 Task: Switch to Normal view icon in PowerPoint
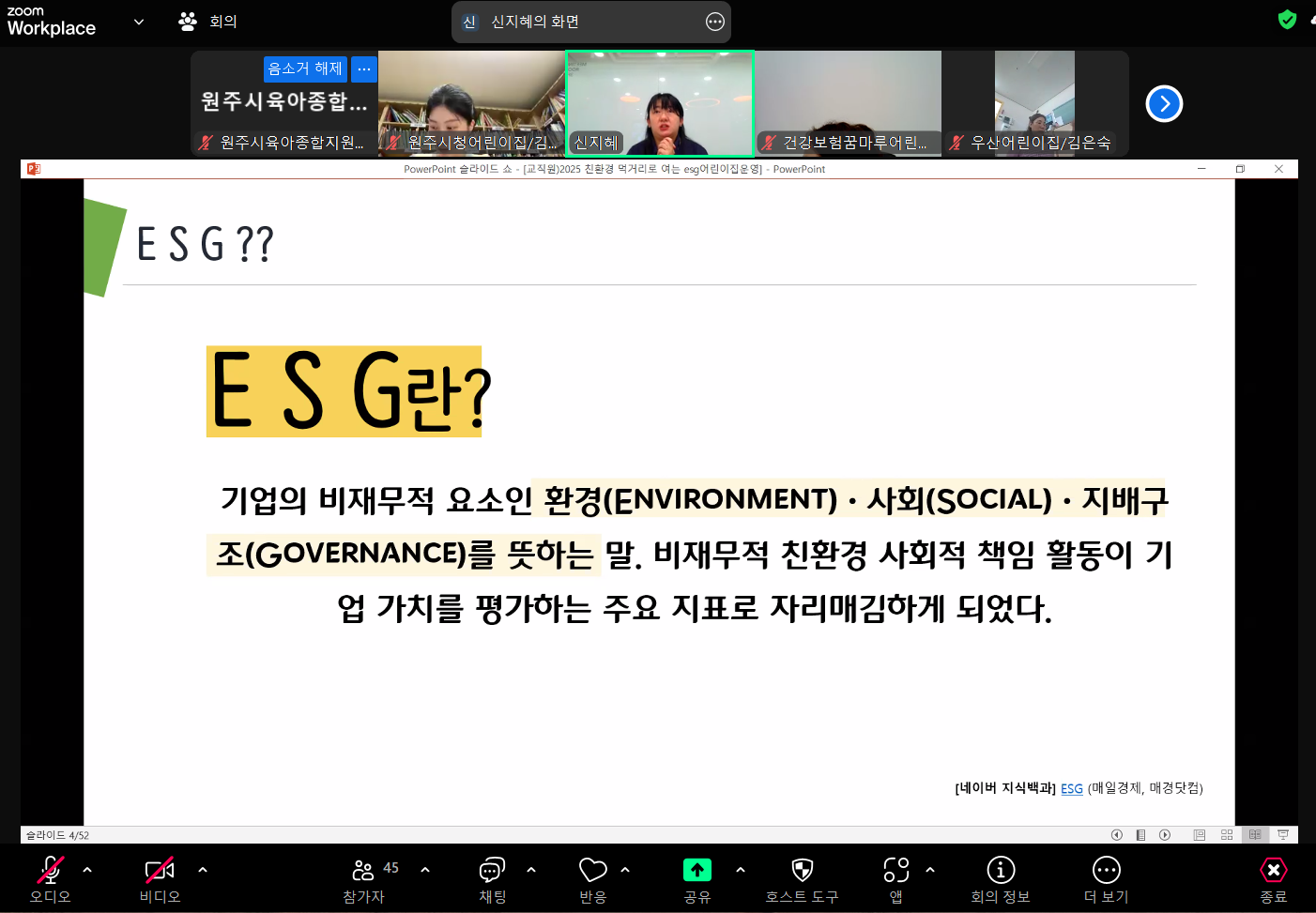click(x=1200, y=834)
